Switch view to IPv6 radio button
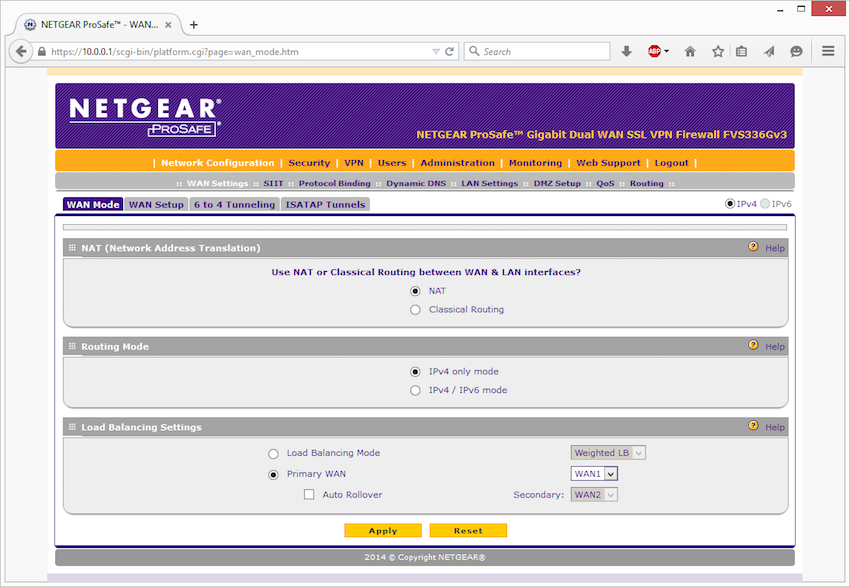The height and width of the screenshot is (587, 850). pyautogui.click(x=765, y=204)
